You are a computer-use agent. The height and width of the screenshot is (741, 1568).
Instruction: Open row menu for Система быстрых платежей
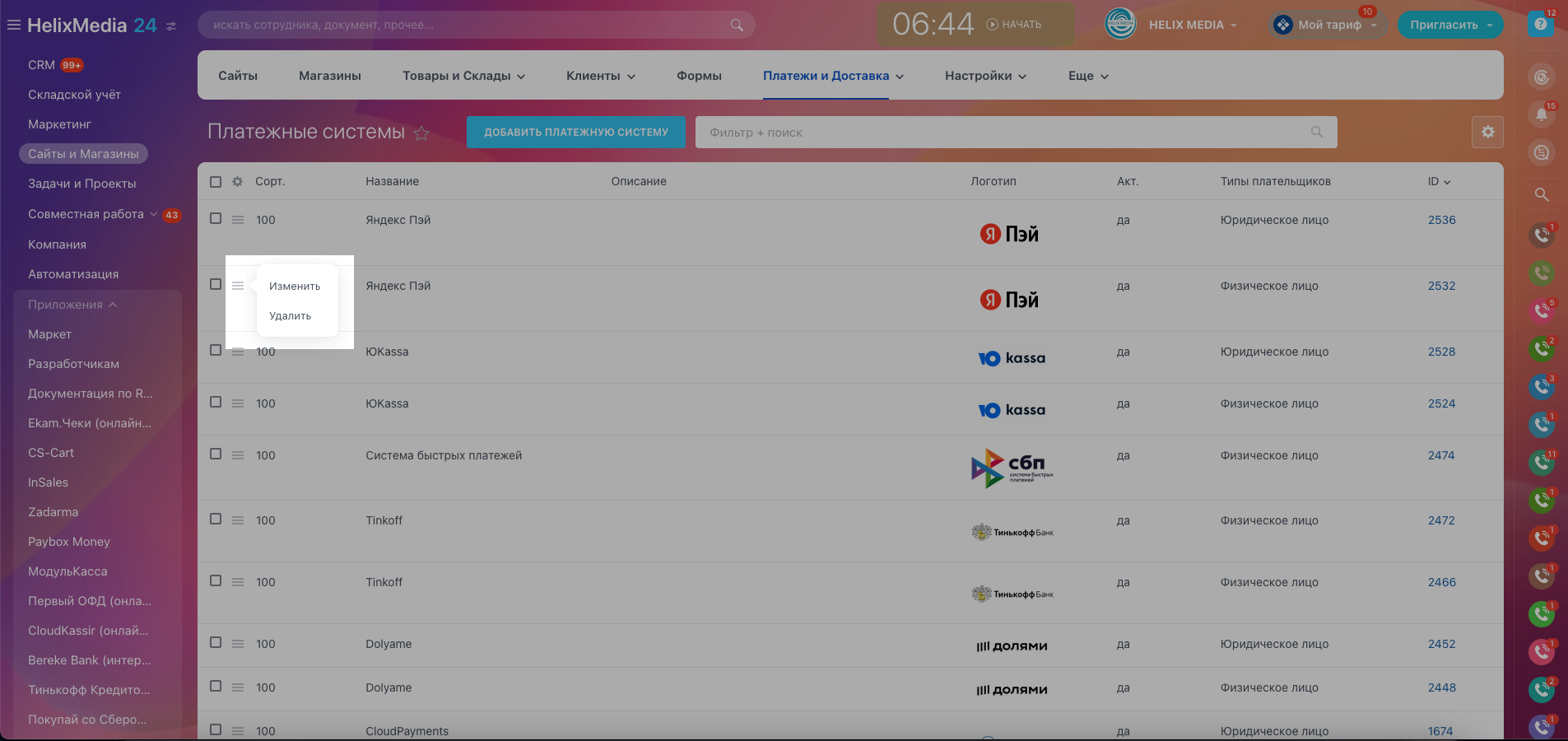238,455
